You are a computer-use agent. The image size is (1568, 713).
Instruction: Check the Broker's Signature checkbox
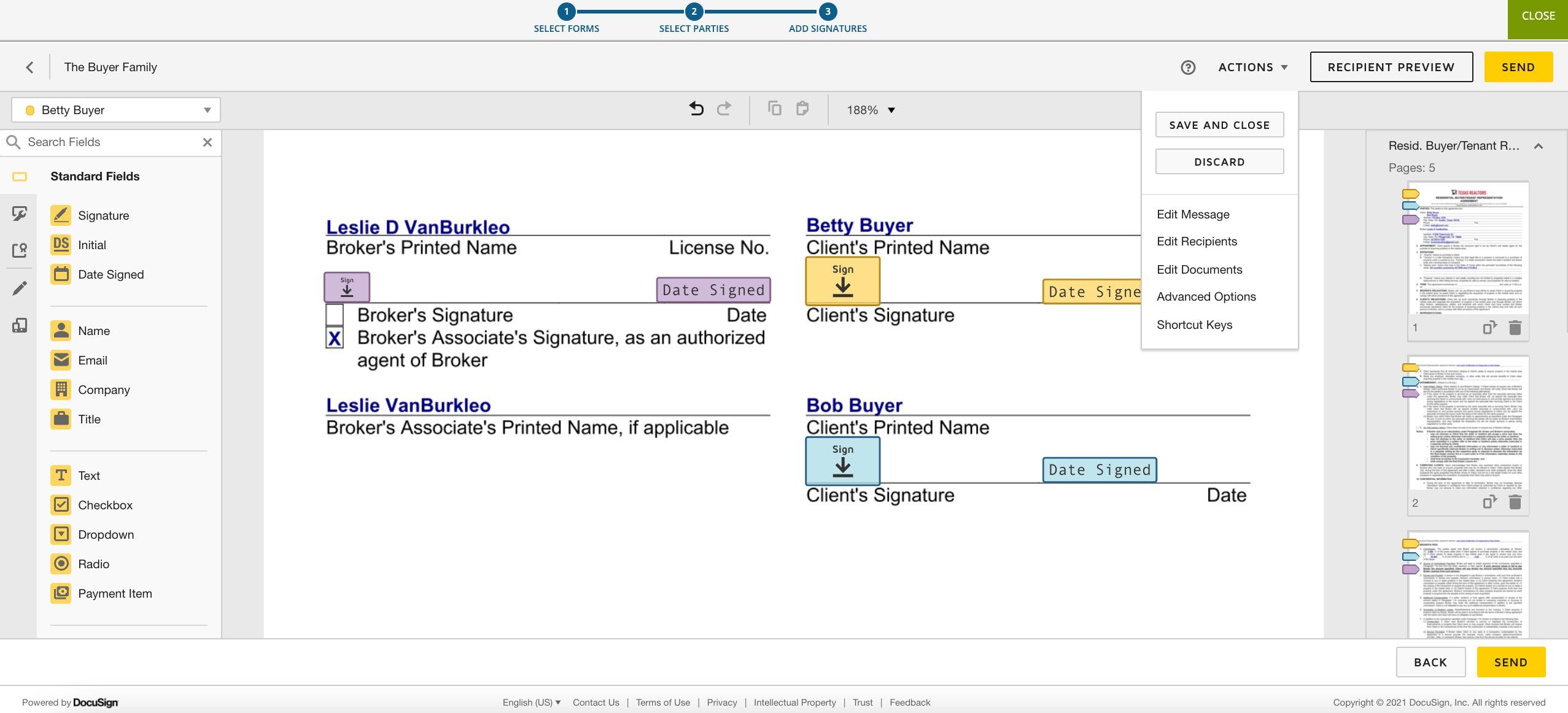click(x=335, y=315)
